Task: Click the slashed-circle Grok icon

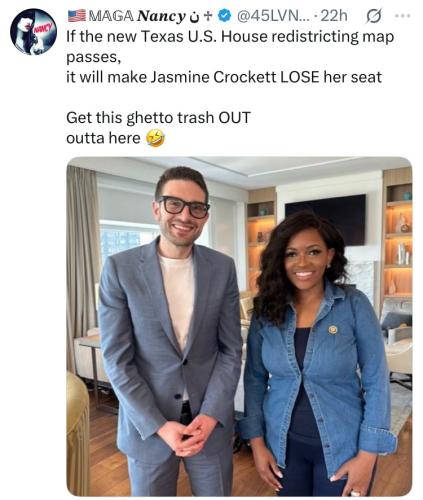Action: 373,16
